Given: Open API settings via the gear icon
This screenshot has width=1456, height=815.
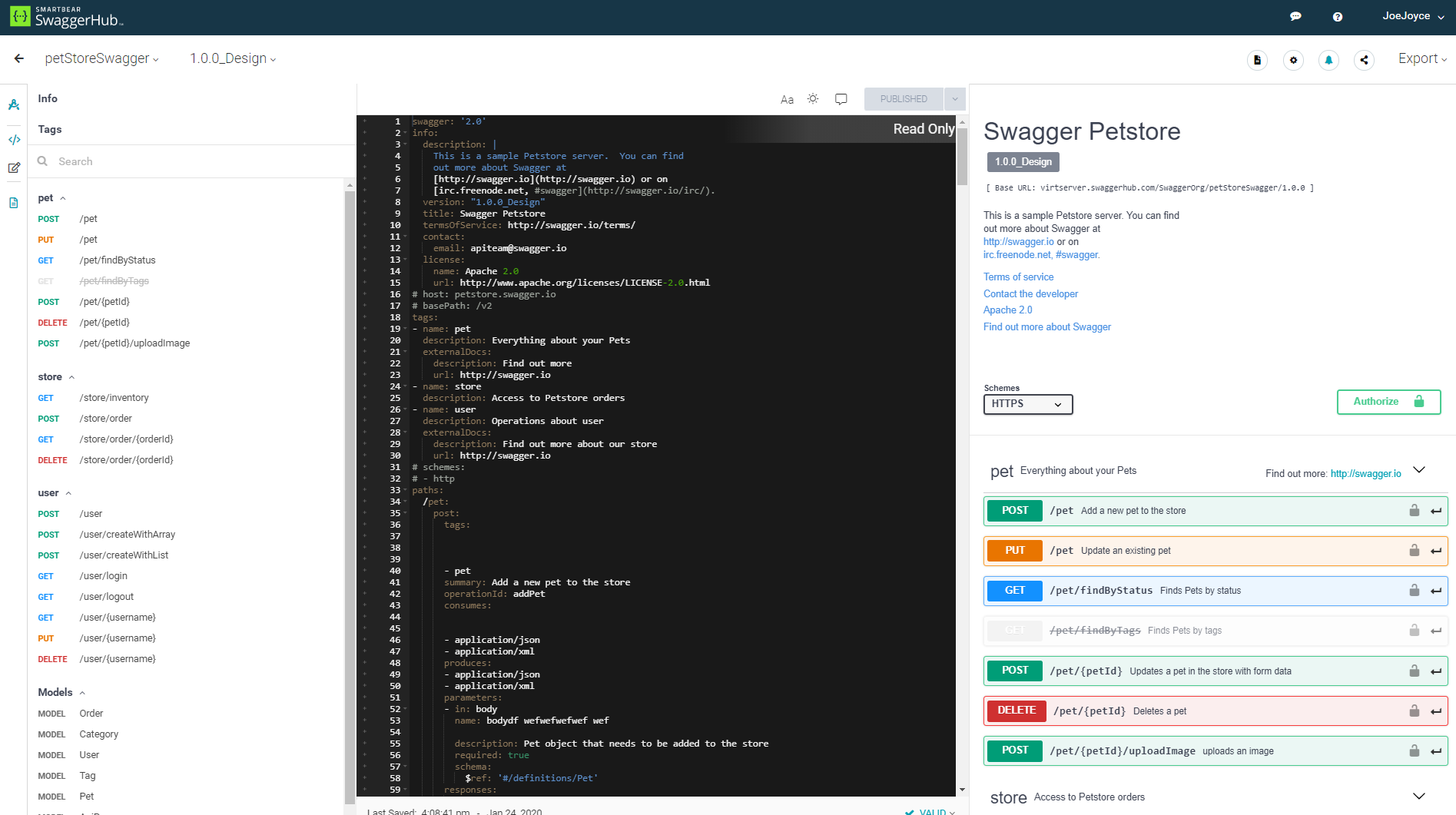Looking at the screenshot, I should (1294, 59).
